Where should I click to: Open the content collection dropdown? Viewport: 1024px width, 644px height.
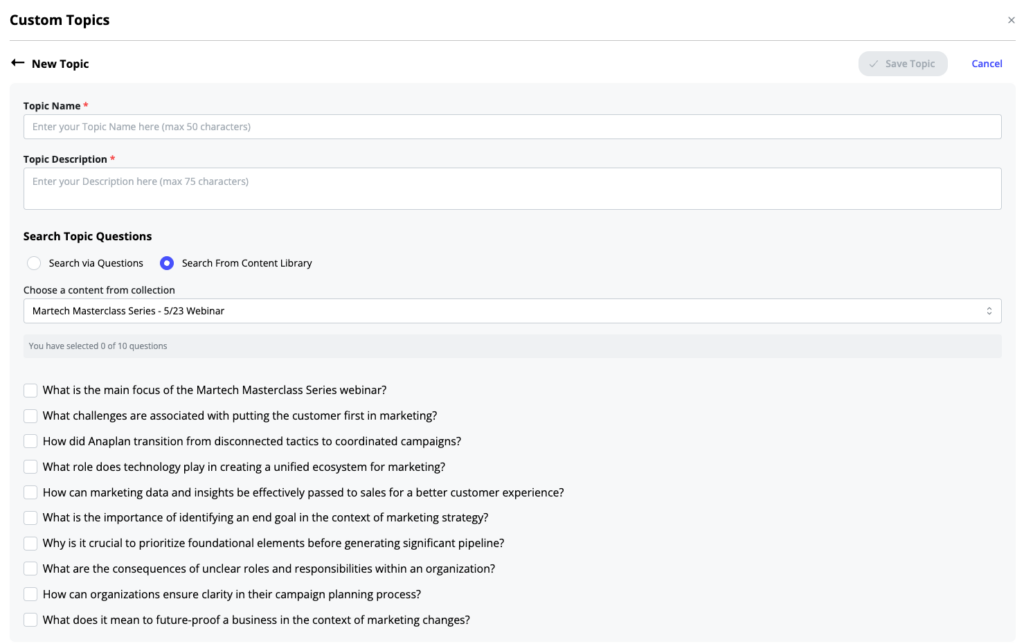[512, 311]
